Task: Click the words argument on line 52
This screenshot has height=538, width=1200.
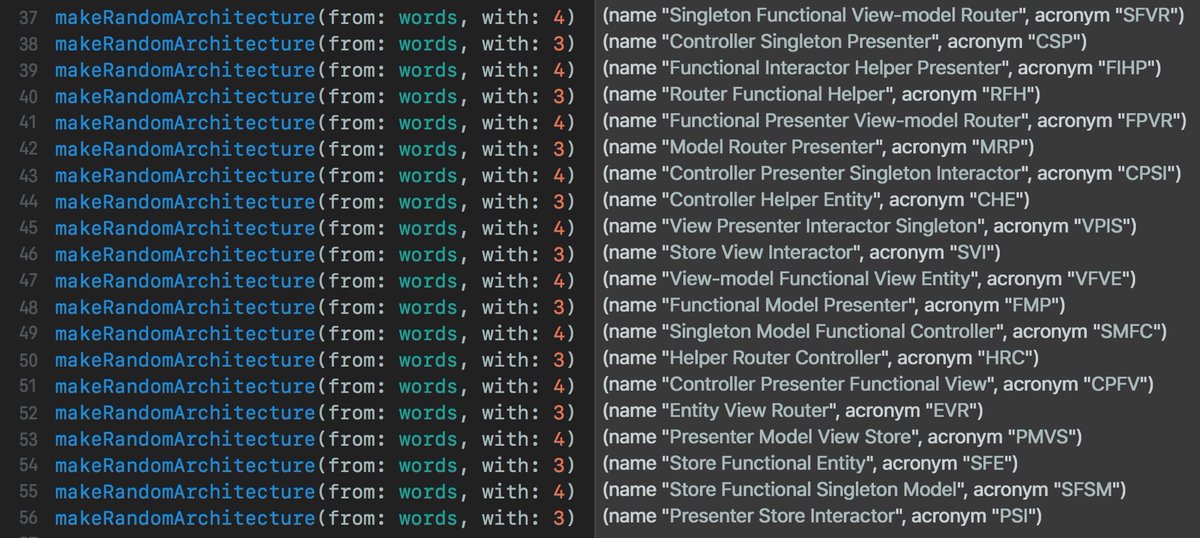Action: pos(428,413)
